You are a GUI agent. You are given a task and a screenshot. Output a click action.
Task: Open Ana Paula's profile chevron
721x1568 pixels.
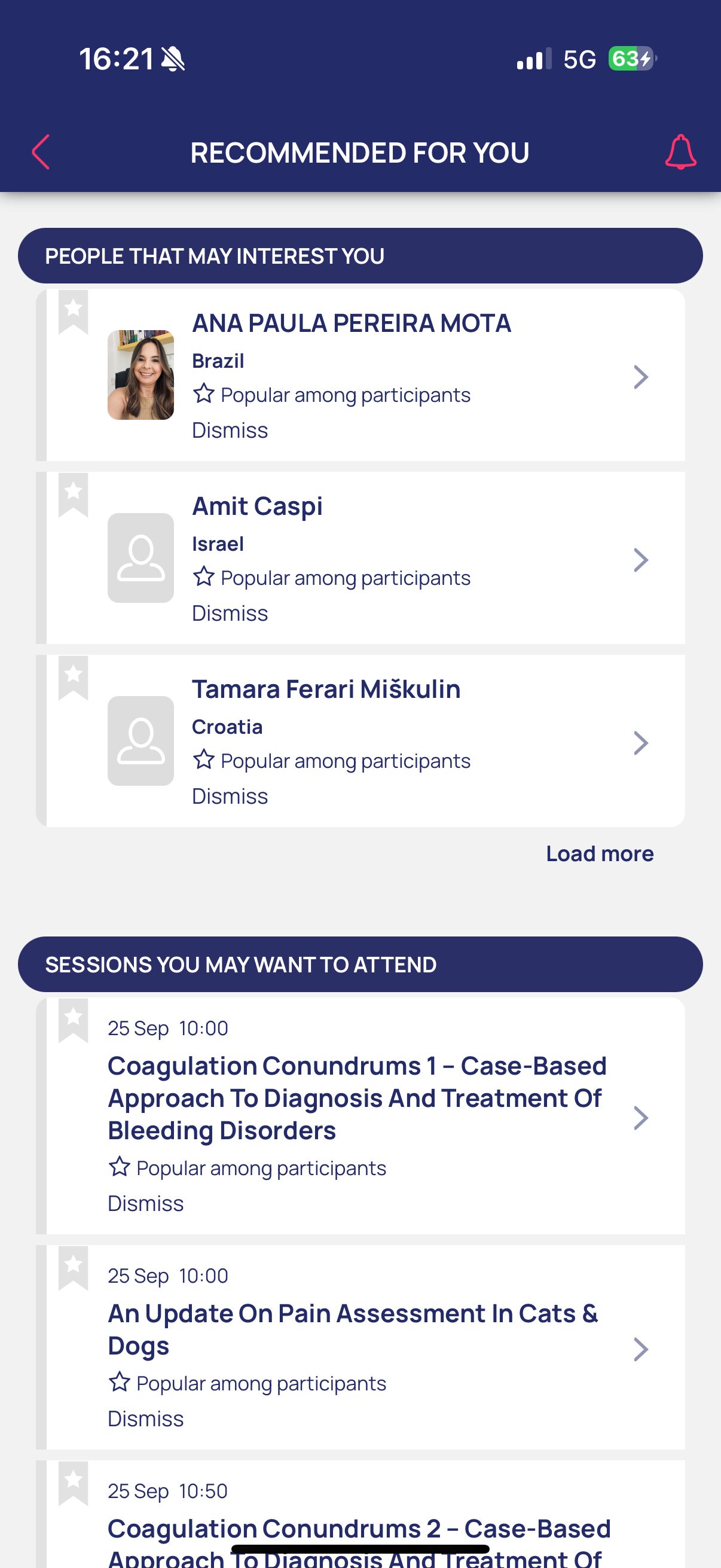[x=641, y=377]
